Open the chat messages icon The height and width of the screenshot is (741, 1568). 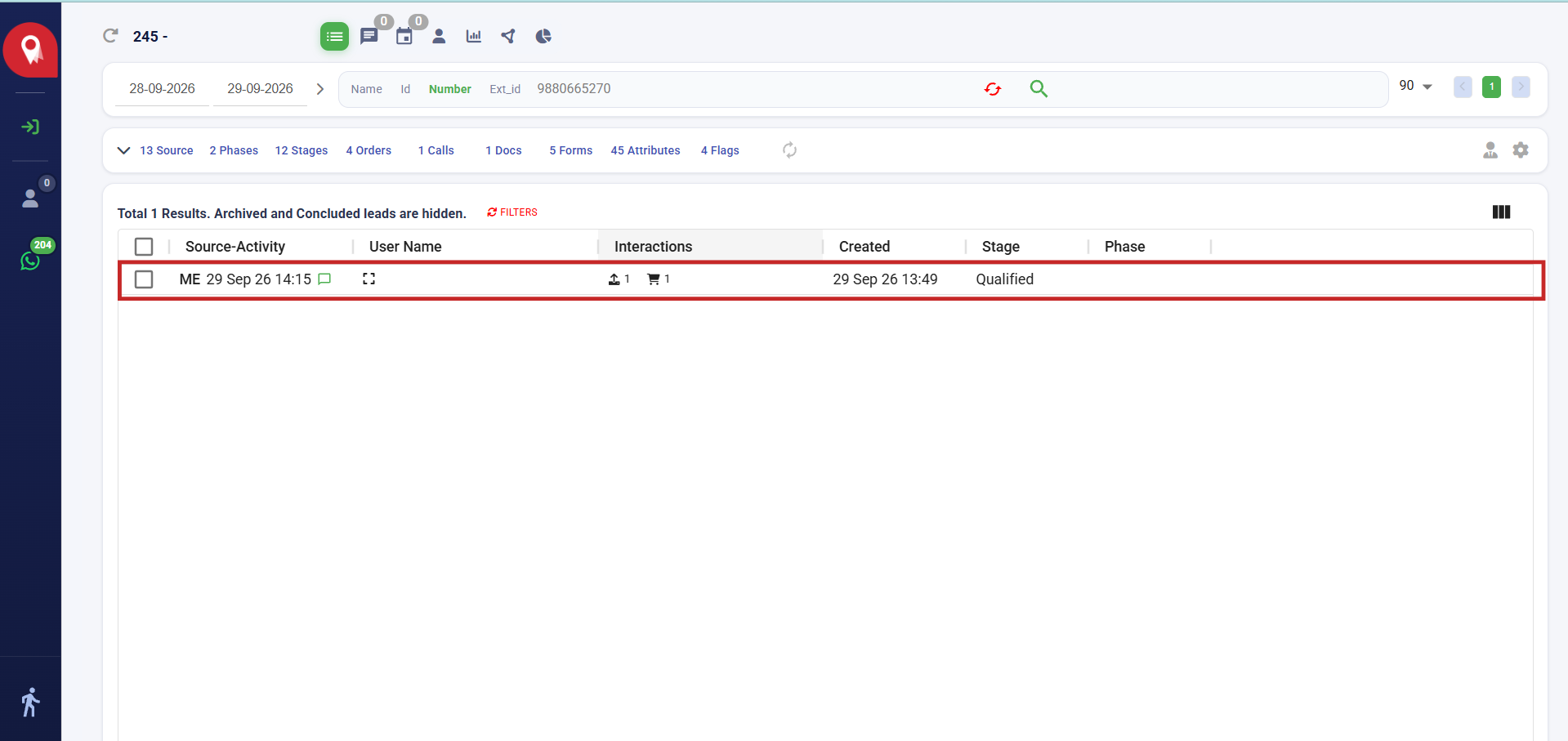369,36
